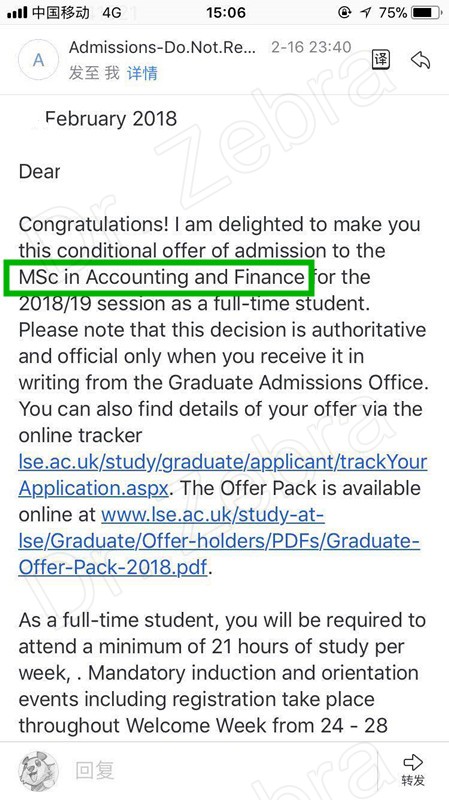Viewport: 449px width, 800px height.
Task: Tap the dog avatar beside reply field
Action: tap(38, 770)
